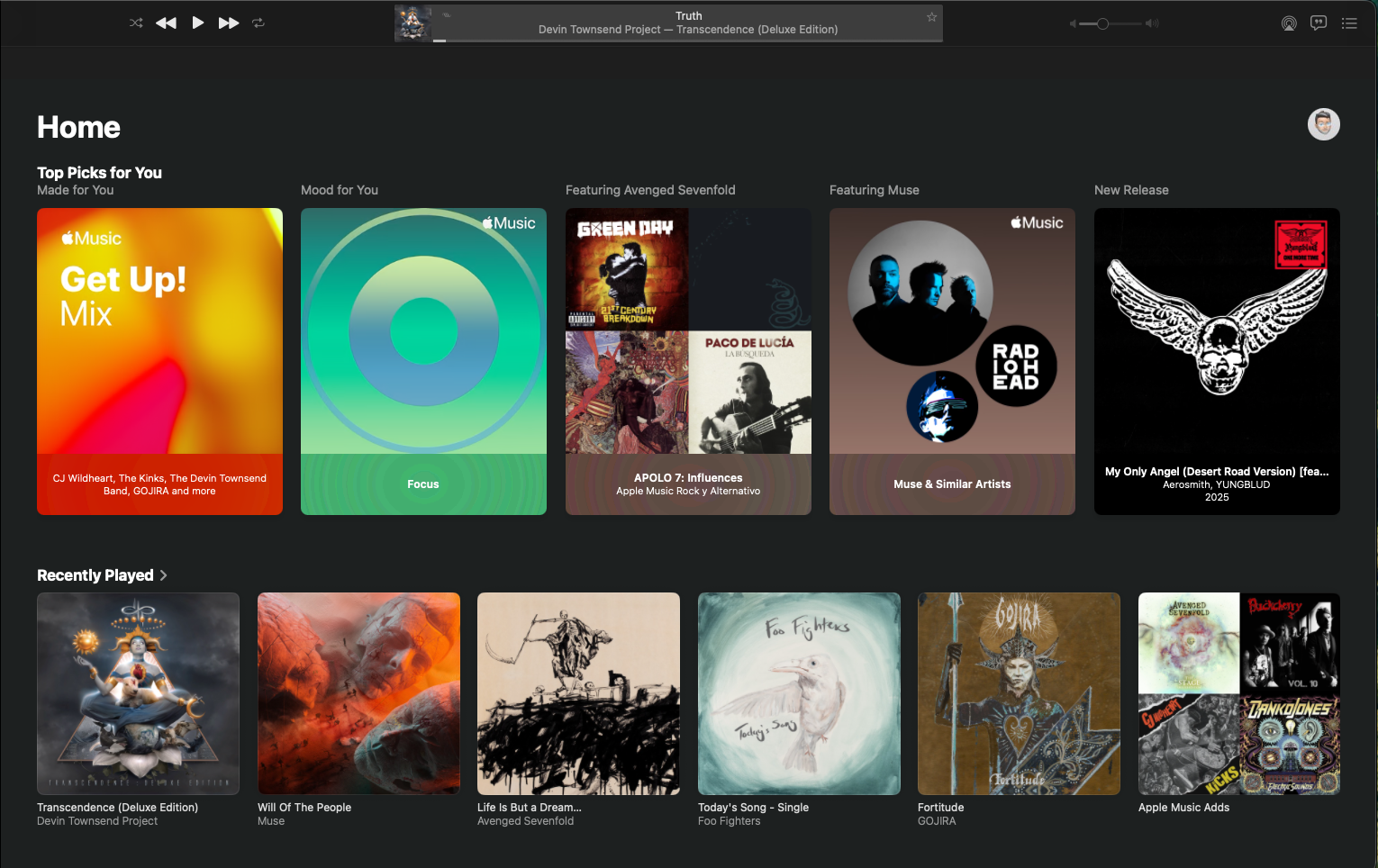Image resolution: width=1378 pixels, height=868 pixels.
Task: Open AirPlay output options
Action: tap(1289, 23)
